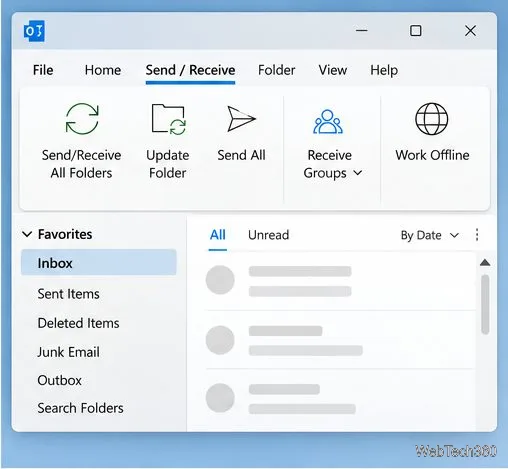Click the message list scrollbar thumb

coord(485,304)
